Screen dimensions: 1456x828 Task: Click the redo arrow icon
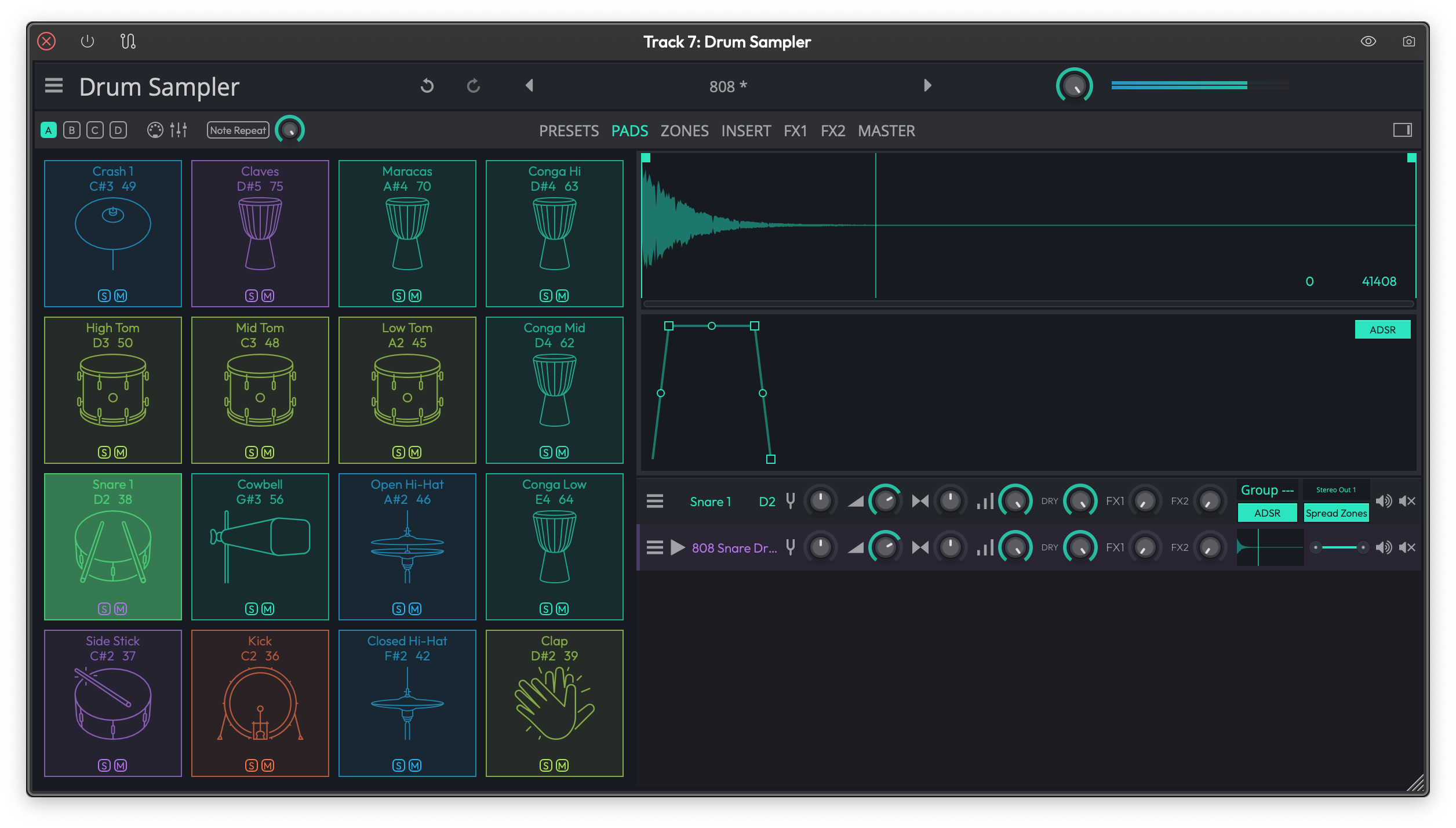pos(474,86)
